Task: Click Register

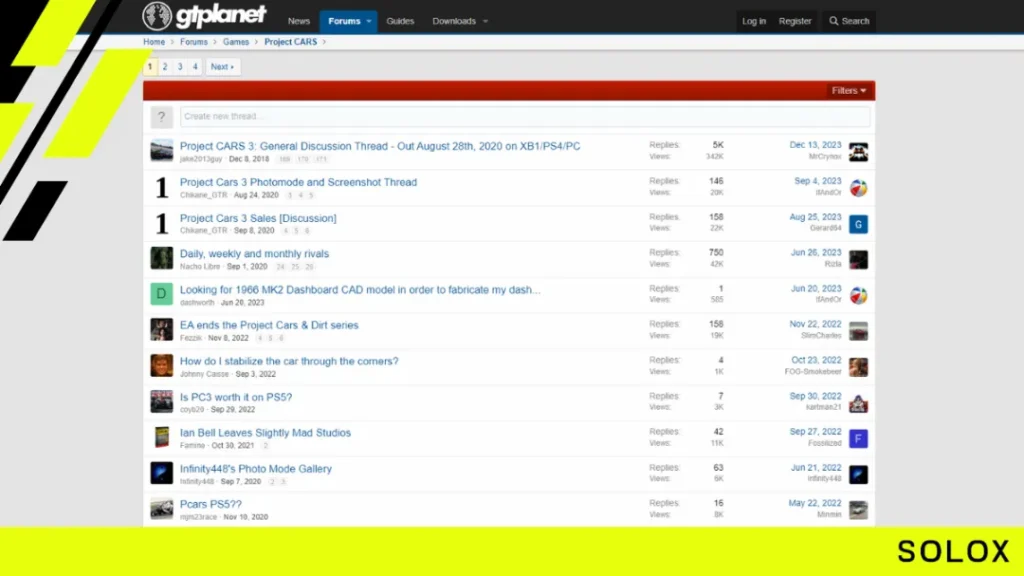Action: (x=795, y=21)
